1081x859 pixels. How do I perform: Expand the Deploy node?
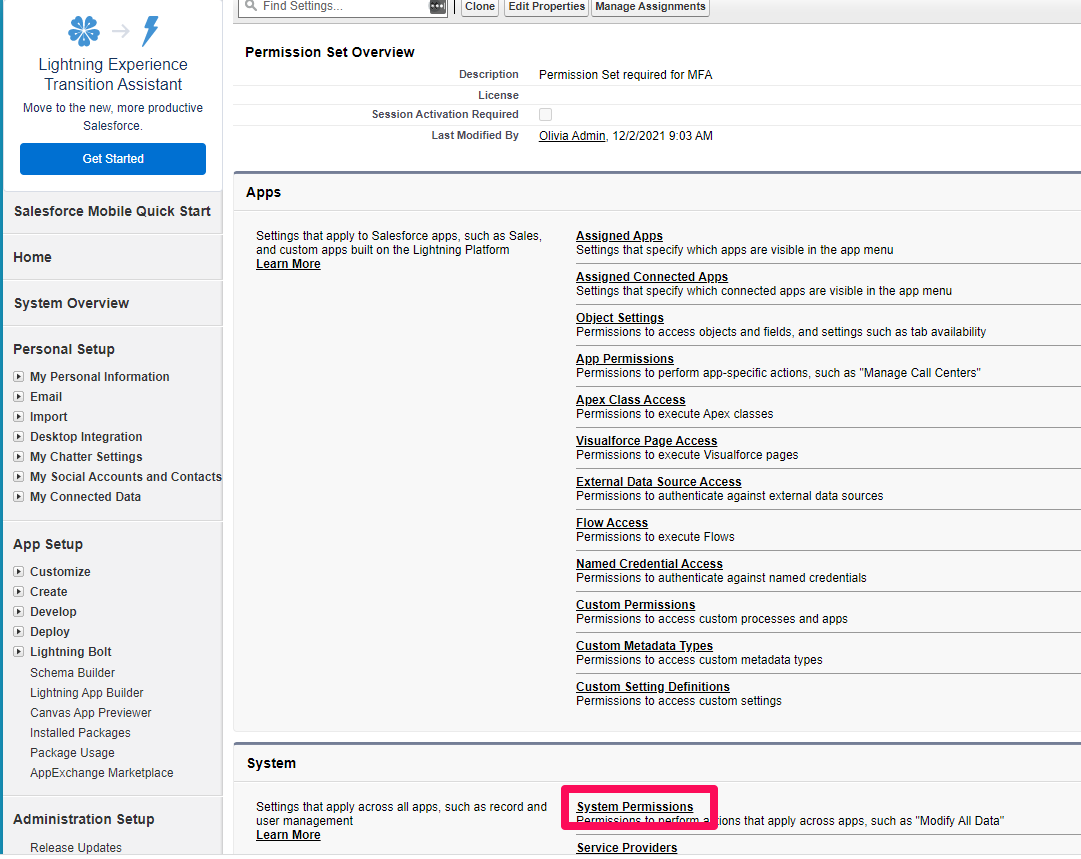coord(19,631)
